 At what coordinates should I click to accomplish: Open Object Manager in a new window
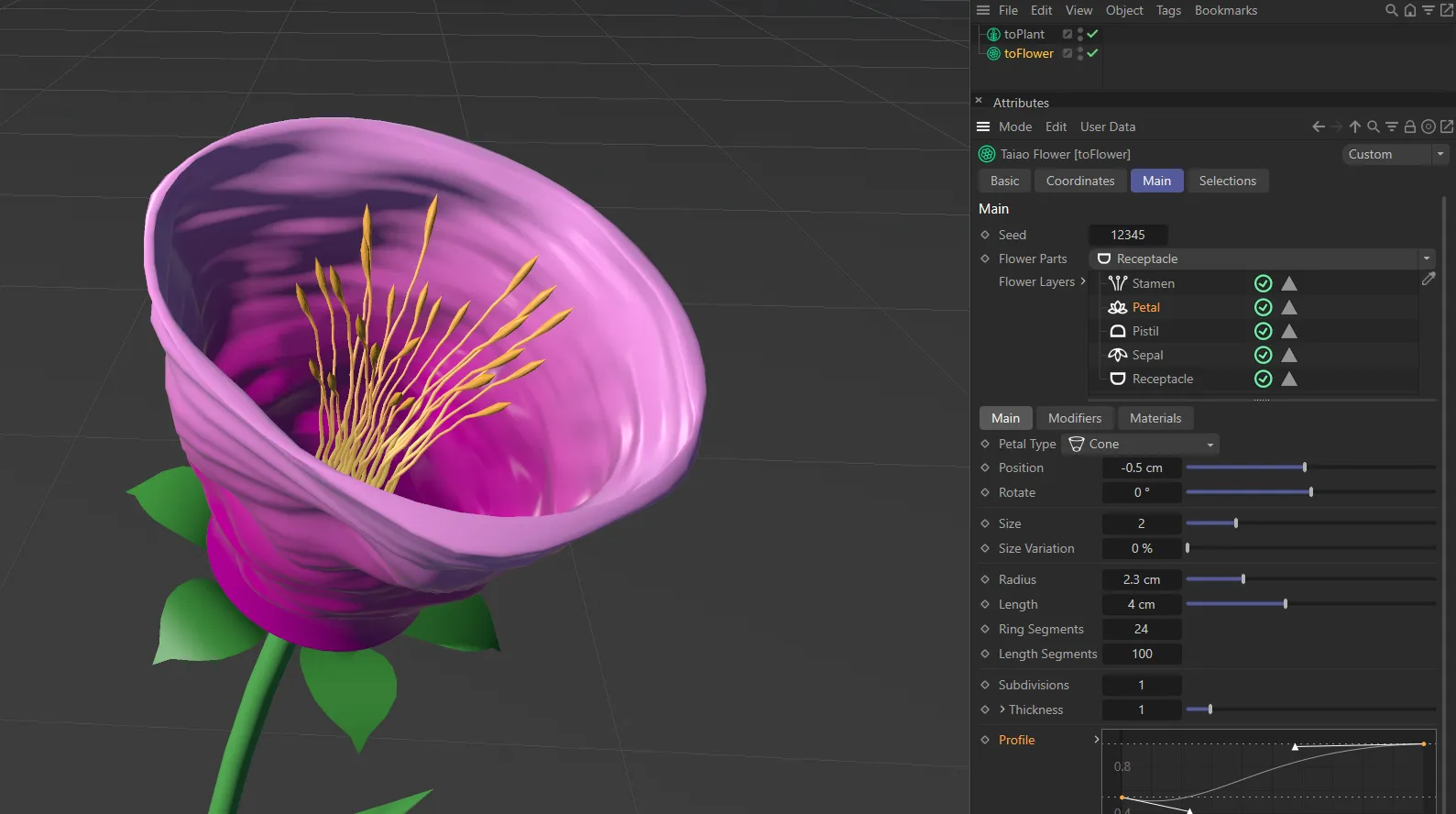[x=1447, y=10]
